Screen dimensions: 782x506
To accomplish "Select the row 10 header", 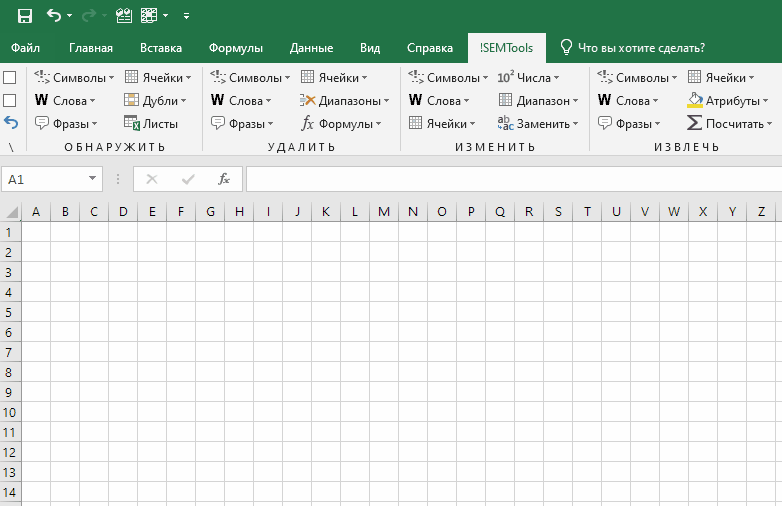I will pyautogui.click(x=9, y=412).
